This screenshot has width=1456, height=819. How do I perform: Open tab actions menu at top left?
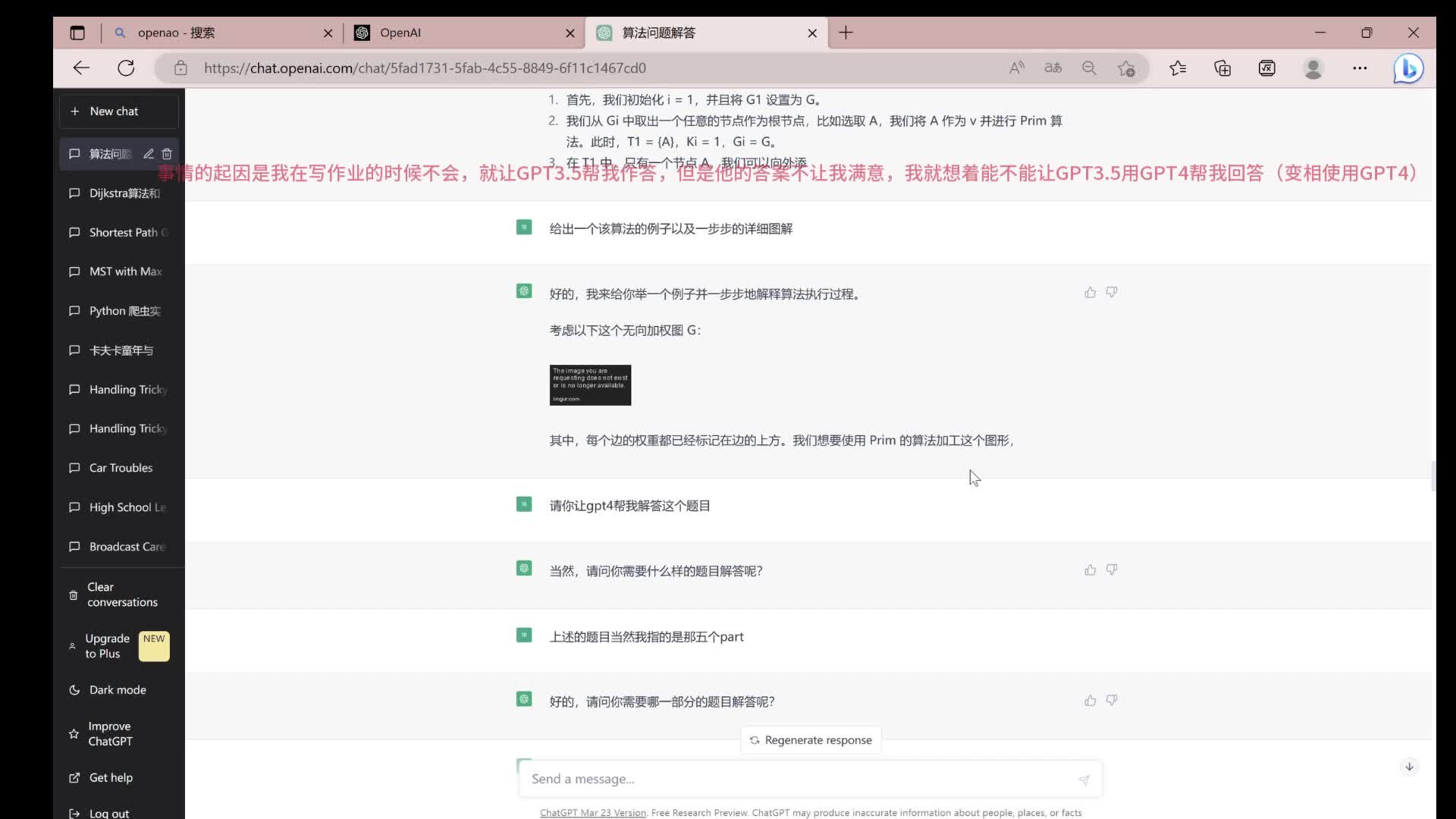pyautogui.click(x=77, y=33)
